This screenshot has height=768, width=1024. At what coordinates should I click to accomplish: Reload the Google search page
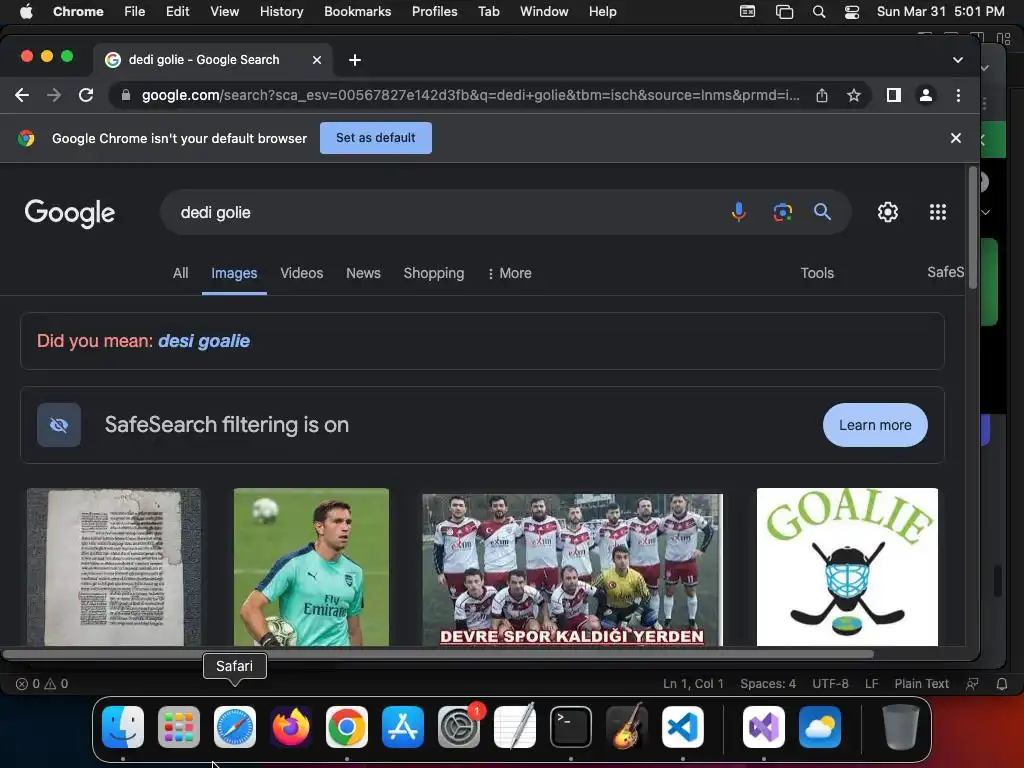[86, 95]
